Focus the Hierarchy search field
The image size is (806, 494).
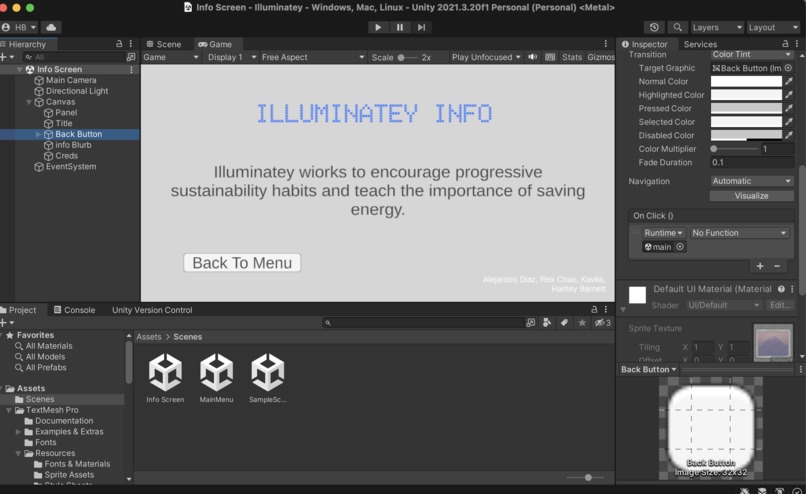click(x=74, y=57)
